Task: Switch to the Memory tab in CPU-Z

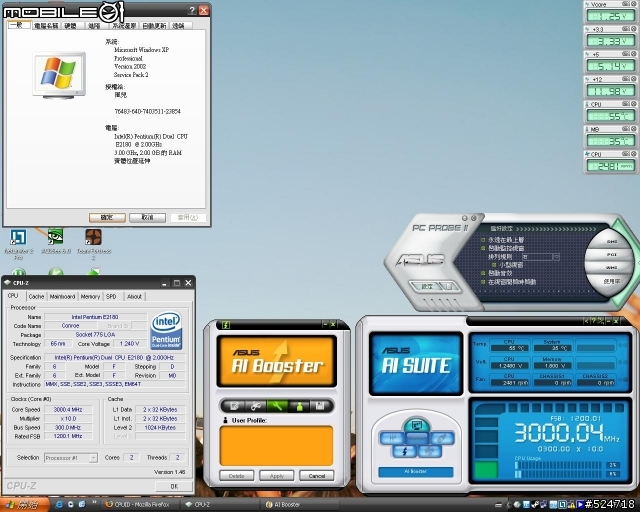Action: pyautogui.click(x=90, y=296)
